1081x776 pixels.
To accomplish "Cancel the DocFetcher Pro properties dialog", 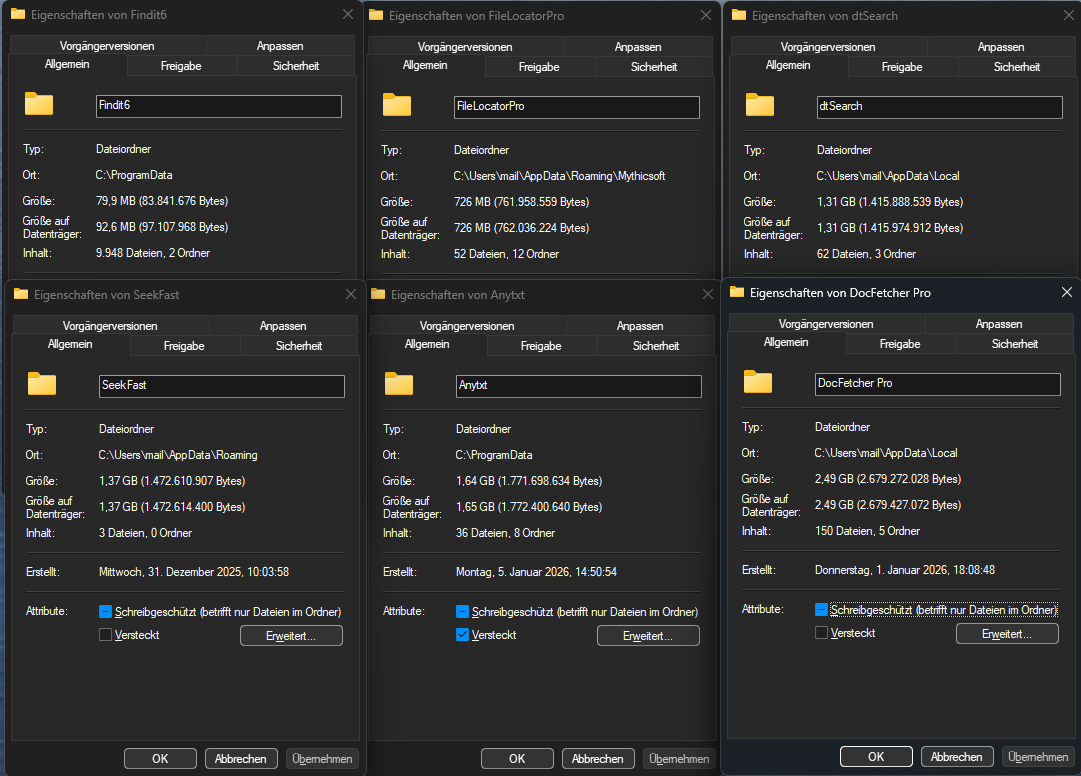I will 957,756.
